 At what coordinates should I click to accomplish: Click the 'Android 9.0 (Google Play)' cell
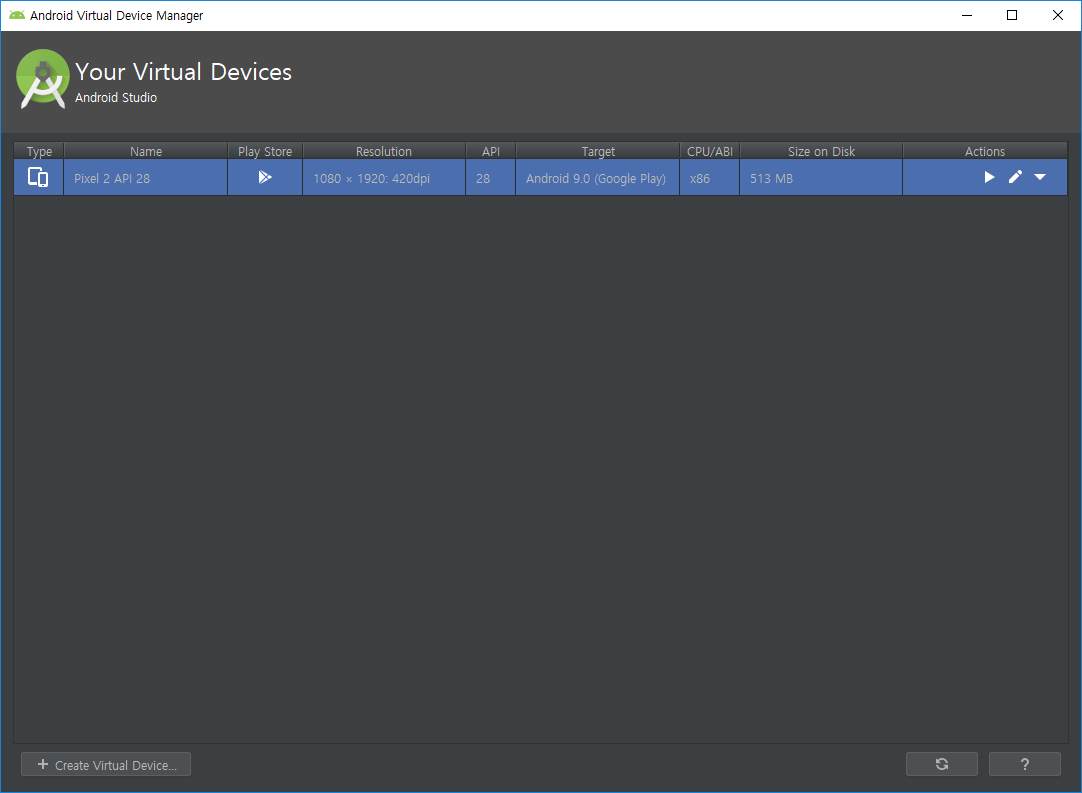[x=598, y=178]
